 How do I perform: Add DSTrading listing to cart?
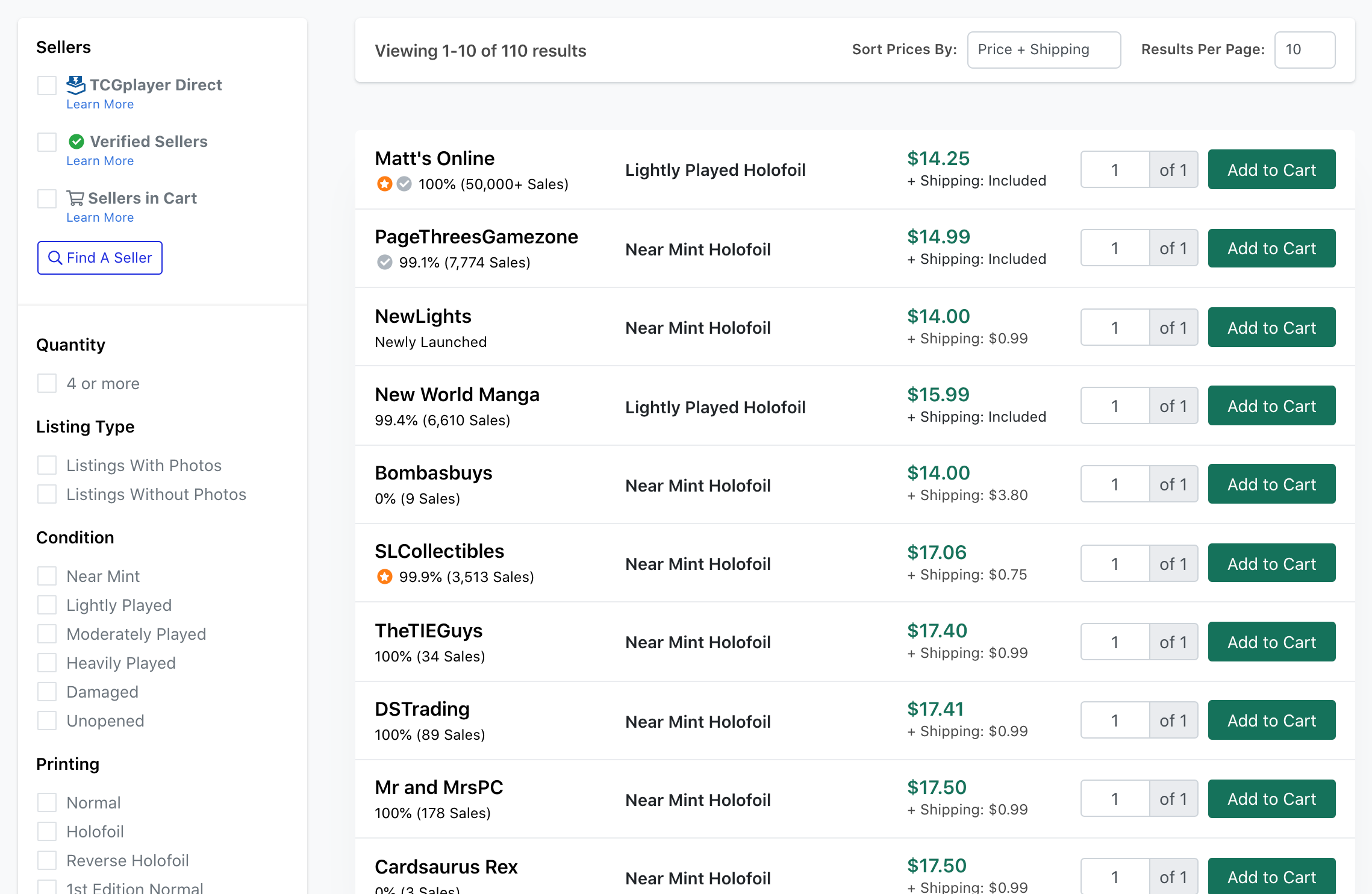pos(1271,721)
